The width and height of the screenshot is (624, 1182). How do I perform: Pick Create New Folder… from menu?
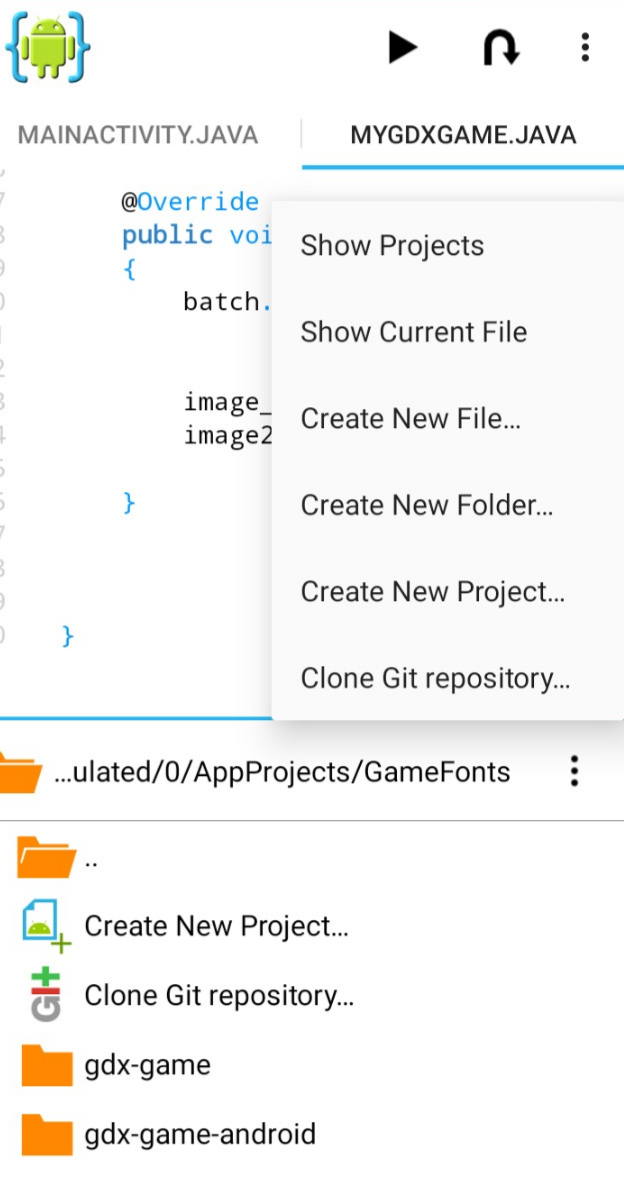click(x=426, y=505)
